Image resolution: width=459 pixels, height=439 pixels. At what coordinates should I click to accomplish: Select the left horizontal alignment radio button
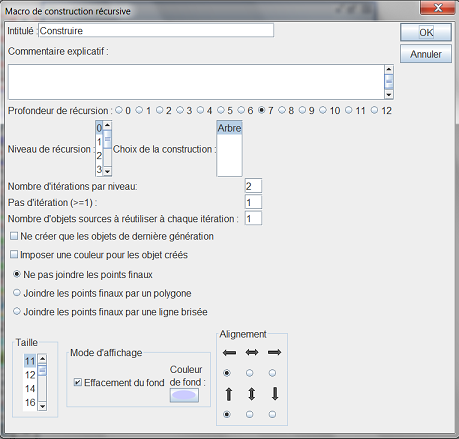227,373
